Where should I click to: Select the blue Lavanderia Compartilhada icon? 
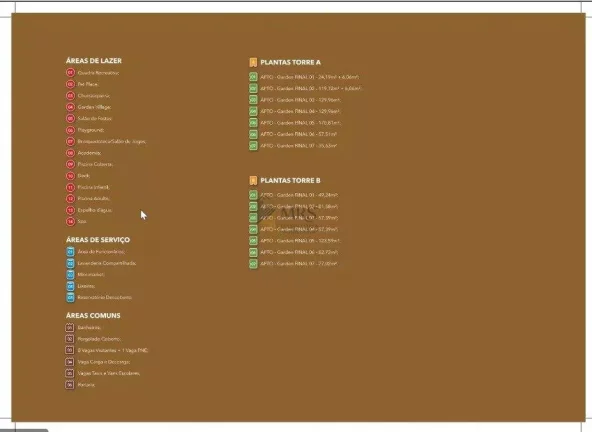(70, 263)
